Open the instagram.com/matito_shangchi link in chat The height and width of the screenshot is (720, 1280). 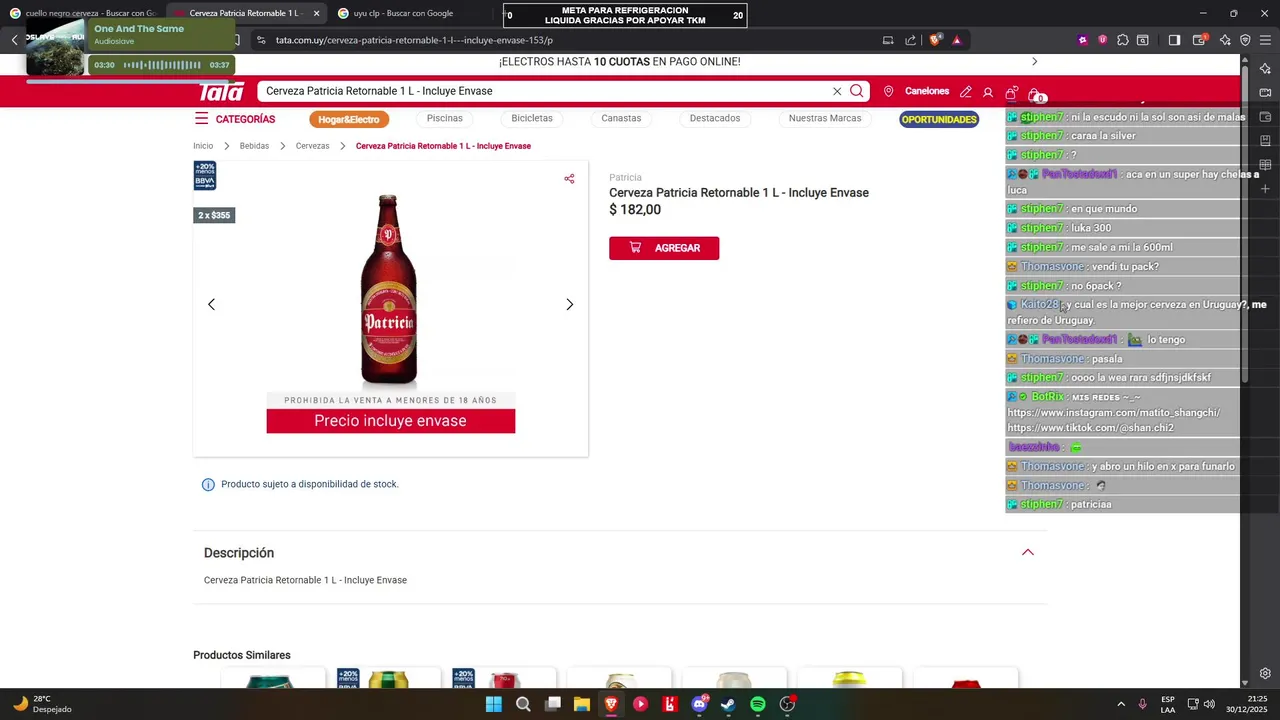click(x=1113, y=413)
